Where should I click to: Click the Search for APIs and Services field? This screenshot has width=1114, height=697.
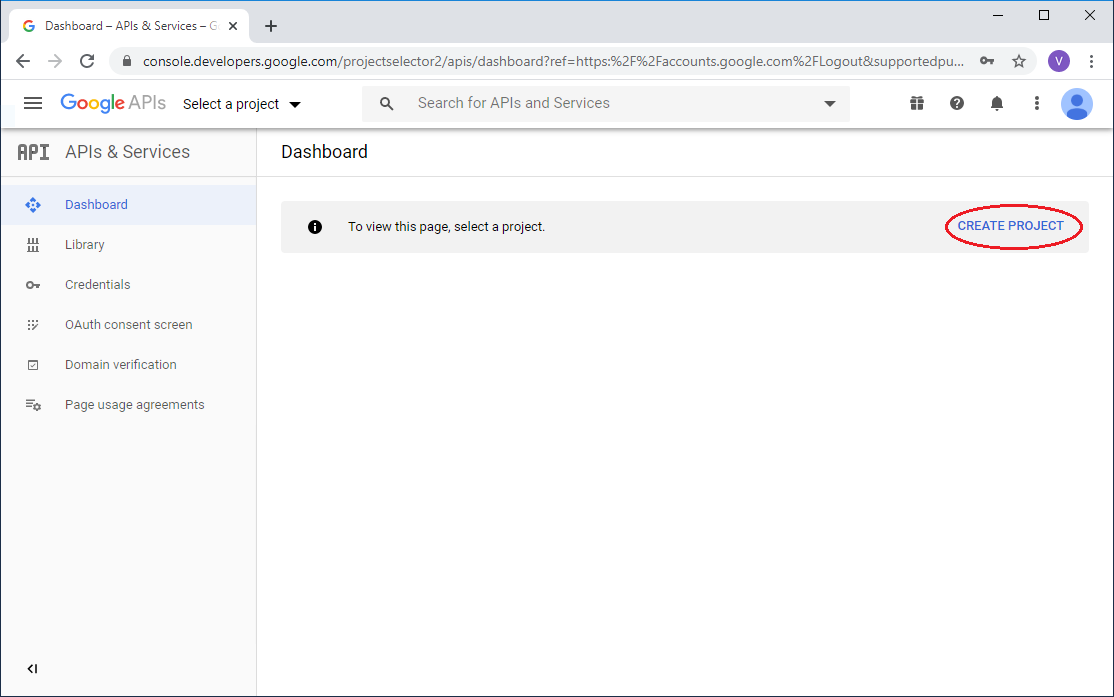point(605,104)
